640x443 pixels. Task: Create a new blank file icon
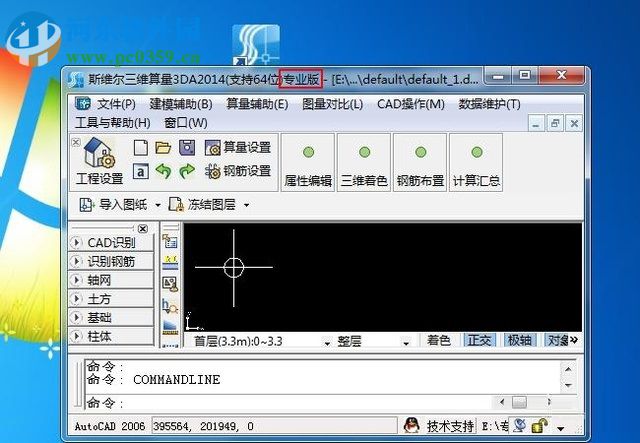[x=140, y=147]
